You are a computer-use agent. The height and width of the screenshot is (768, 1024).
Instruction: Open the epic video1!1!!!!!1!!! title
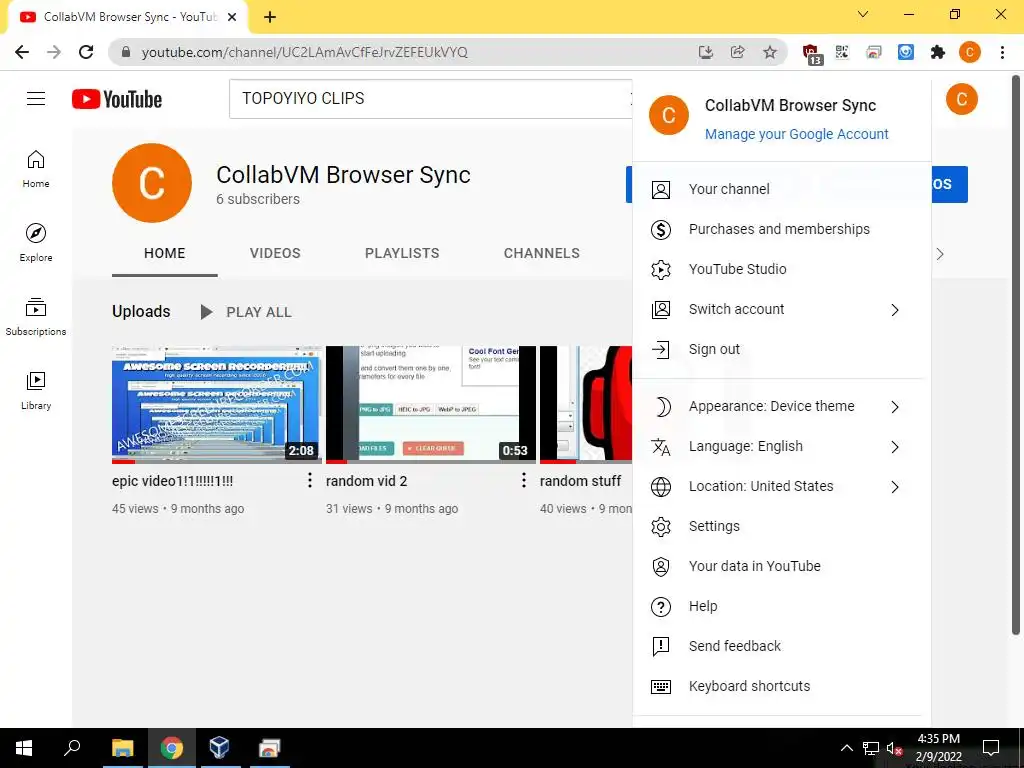172,481
